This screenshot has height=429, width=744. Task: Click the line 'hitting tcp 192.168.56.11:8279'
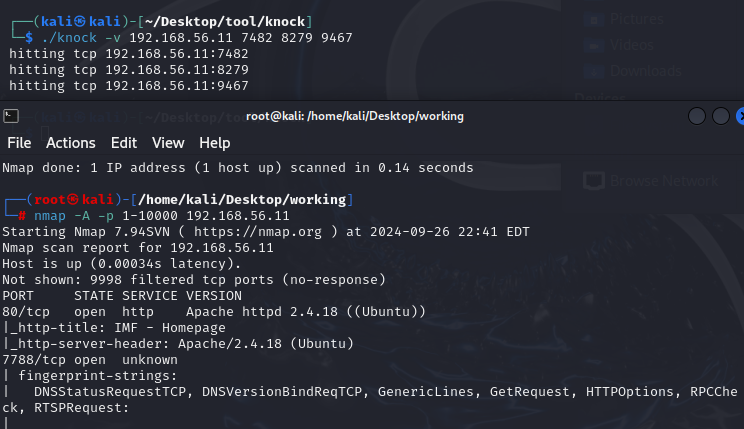[129, 70]
